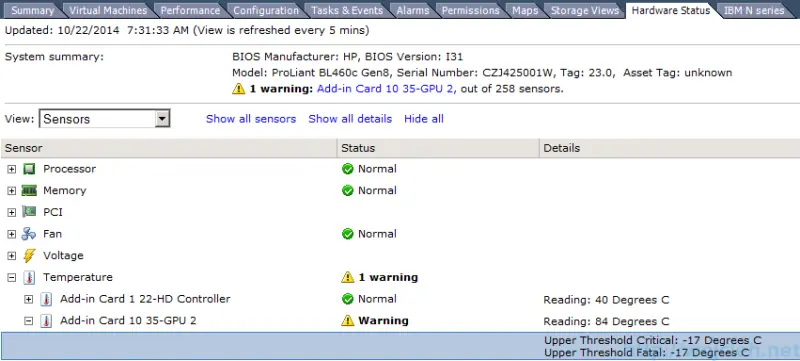
Task: Click the Temperature thermometer icon
Action: 29,277
